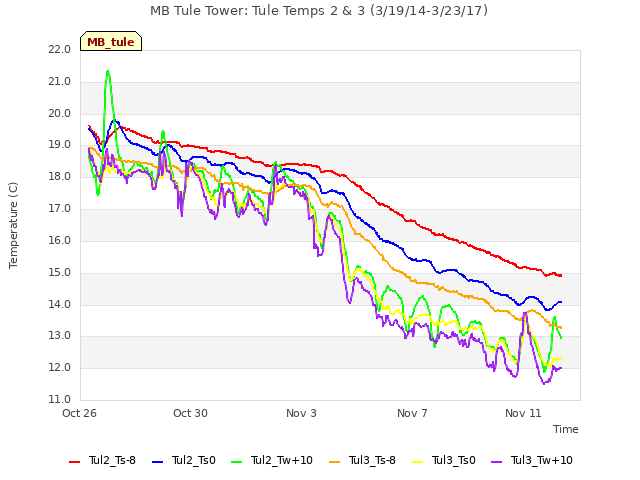Select the Tul2_Ts0 legend label
The width and height of the screenshot is (640, 480).
(x=193, y=460)
